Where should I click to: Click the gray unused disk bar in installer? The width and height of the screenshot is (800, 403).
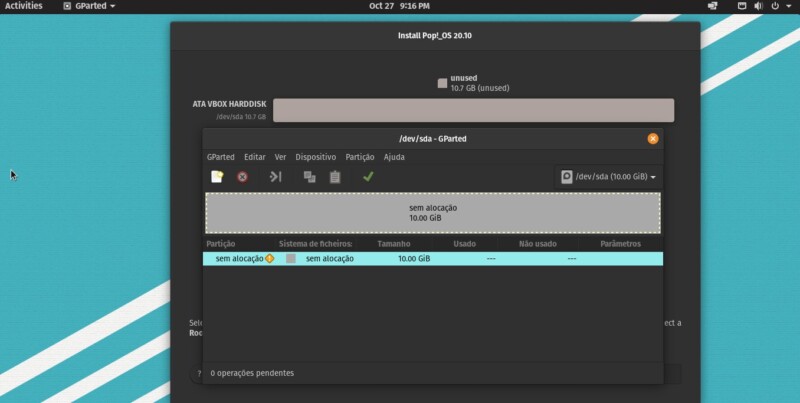pos(473,110)
